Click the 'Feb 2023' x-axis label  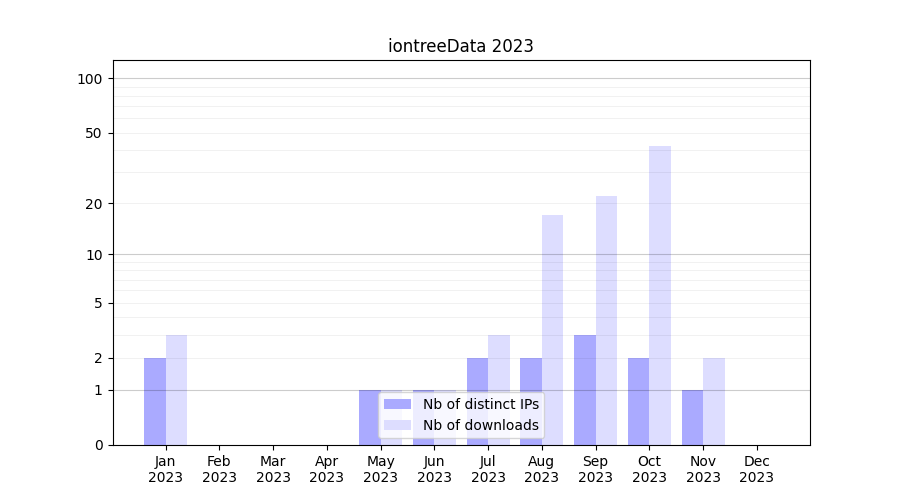click(x=219, y=469)
